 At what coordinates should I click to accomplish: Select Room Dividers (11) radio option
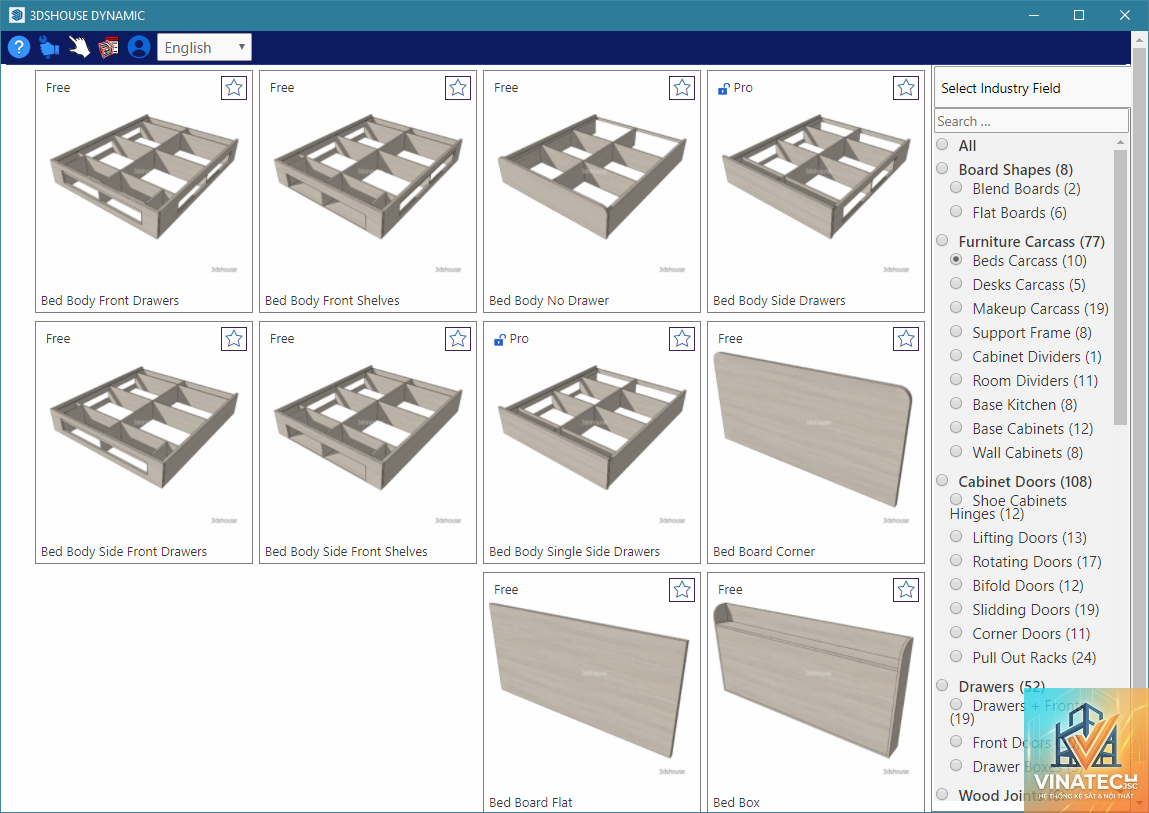(x=956, y=380)
